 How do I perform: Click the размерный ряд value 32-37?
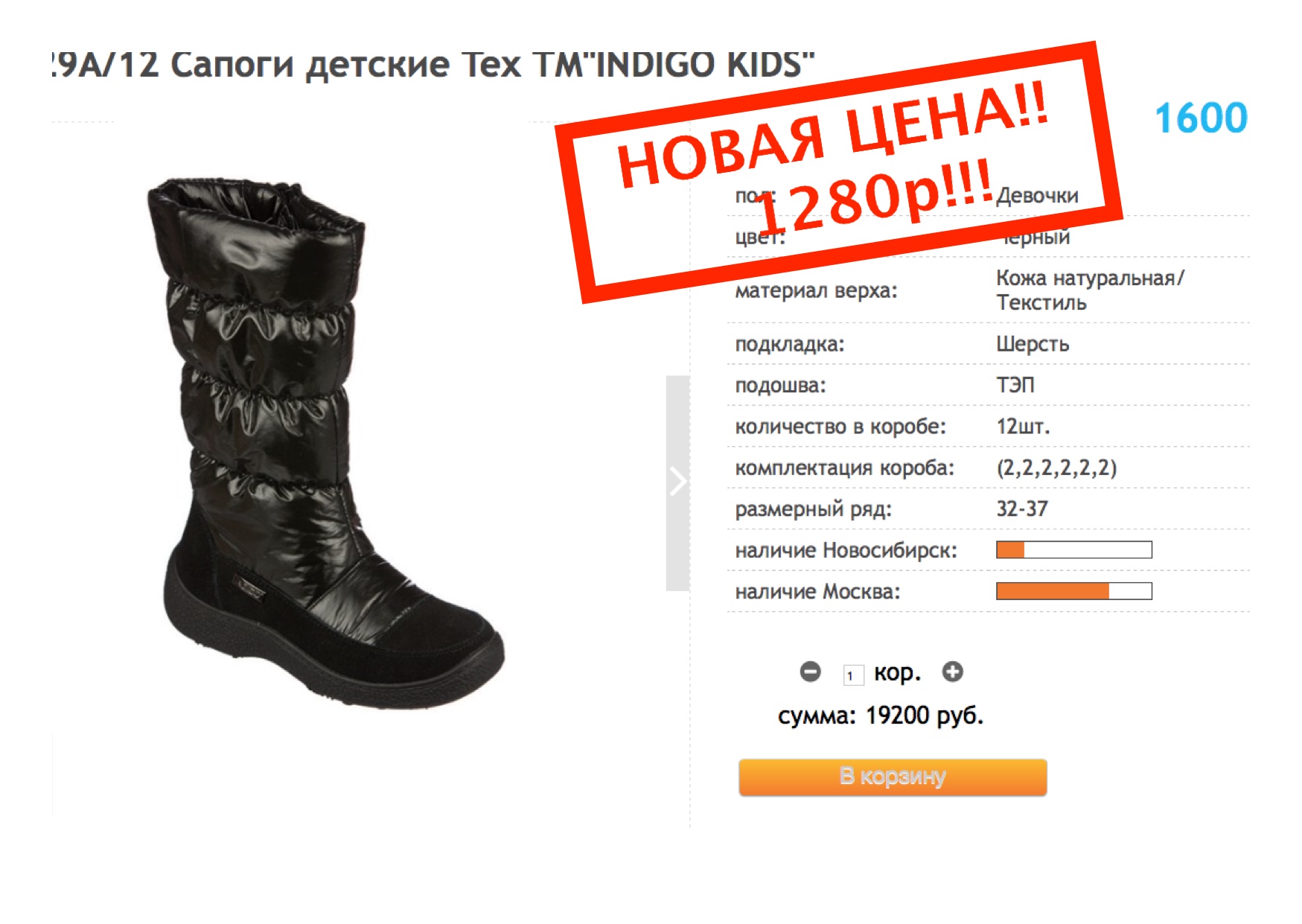(x=1022, y=509)
